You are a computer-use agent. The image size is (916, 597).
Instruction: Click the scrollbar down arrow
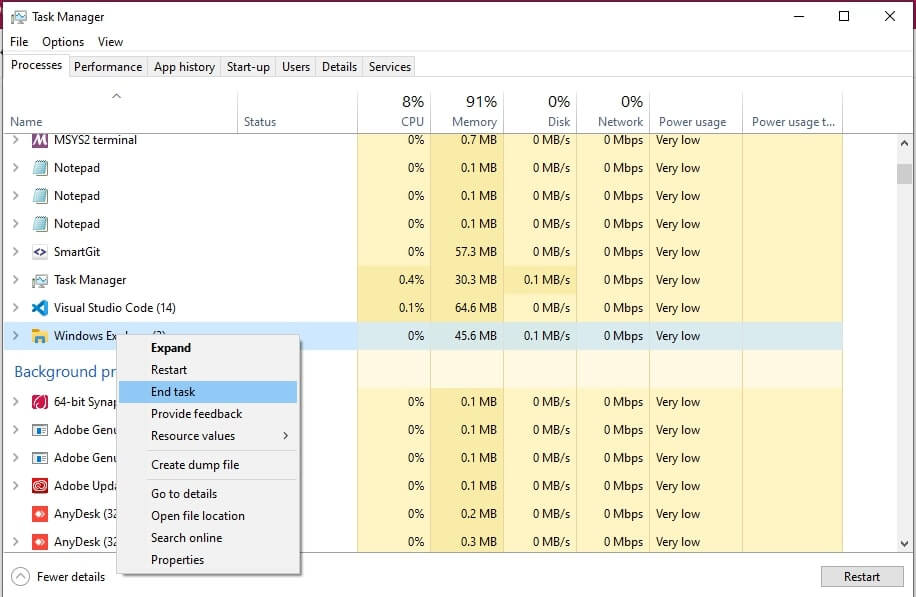[904, 544]
